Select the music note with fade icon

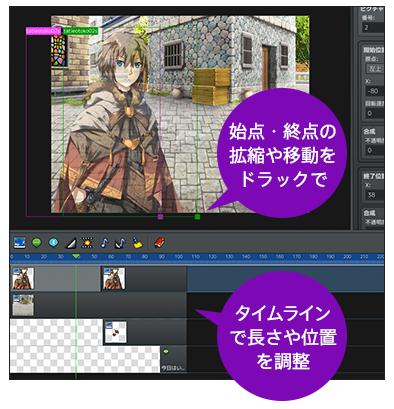[120, 243]
